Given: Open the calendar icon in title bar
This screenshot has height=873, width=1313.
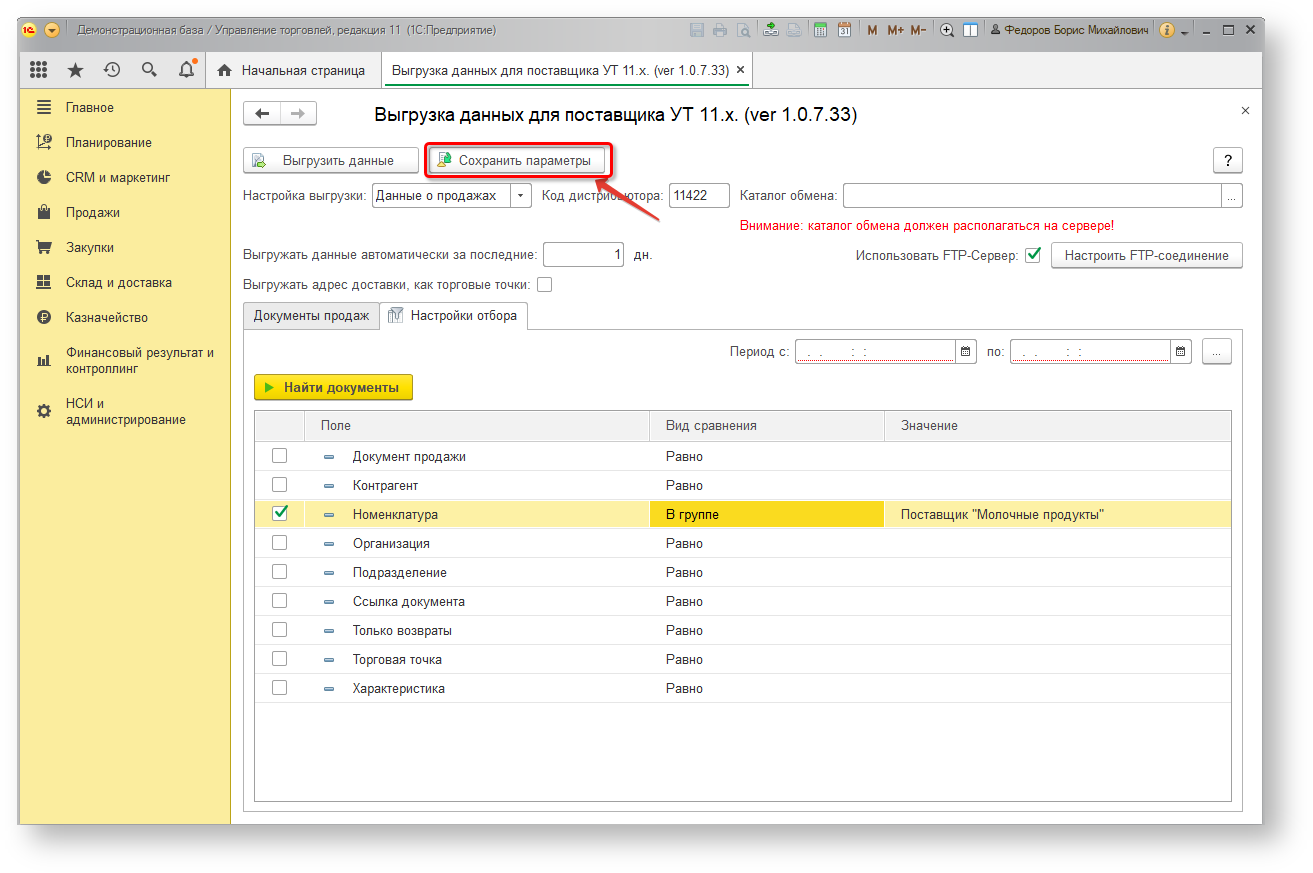Looking at the screenshot, I should click(x=844, y=30).
